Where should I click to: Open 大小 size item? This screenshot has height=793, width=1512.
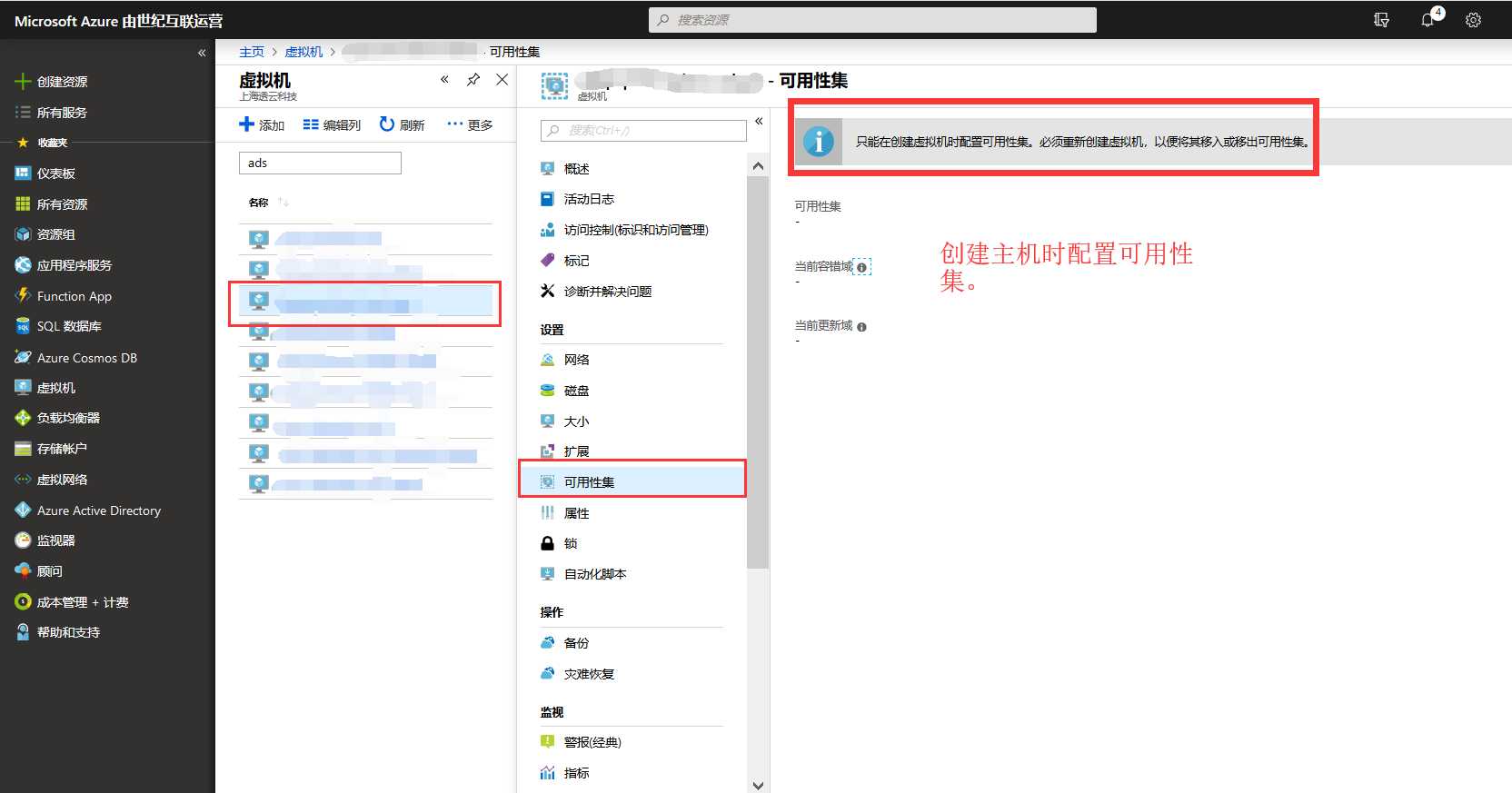pos(576,421)
